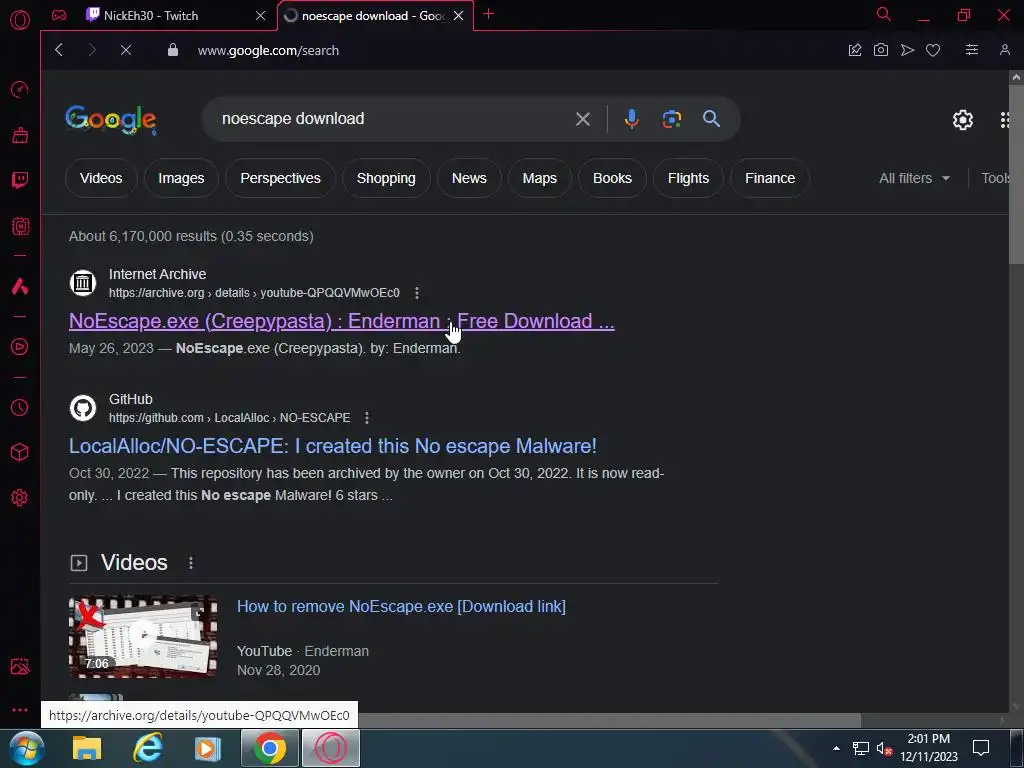The width and height of the screenshot is (1024, 768).
Task: Go back to previous page
Action: (x=59, y=50)
